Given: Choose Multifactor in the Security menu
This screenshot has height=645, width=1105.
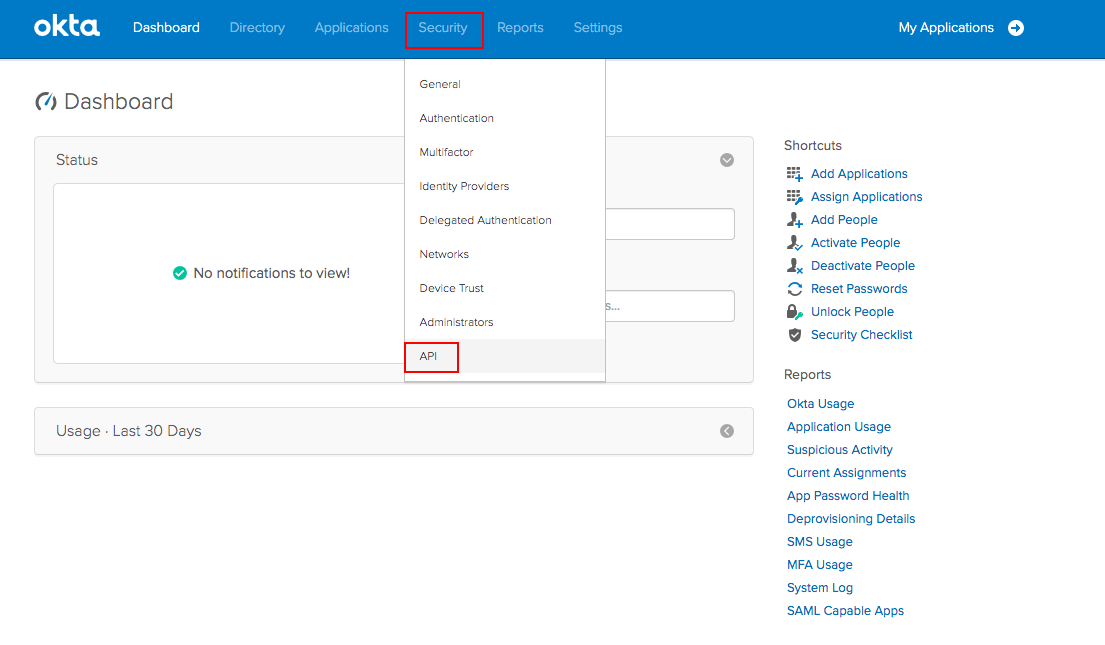Looking at the screenshot, I should click(x=446, y=152).
